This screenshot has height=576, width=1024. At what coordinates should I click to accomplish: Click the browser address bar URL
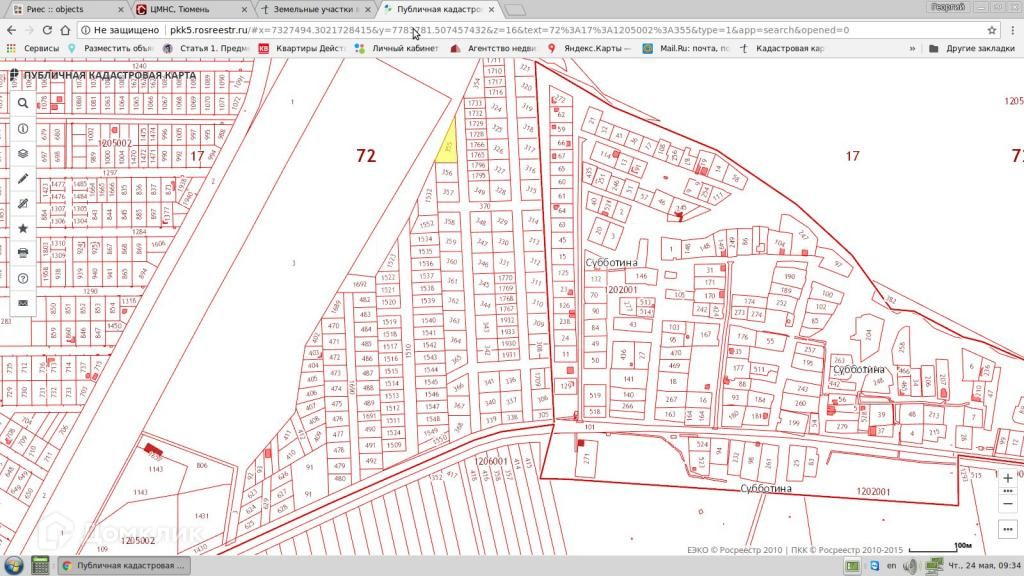[500, 30]
